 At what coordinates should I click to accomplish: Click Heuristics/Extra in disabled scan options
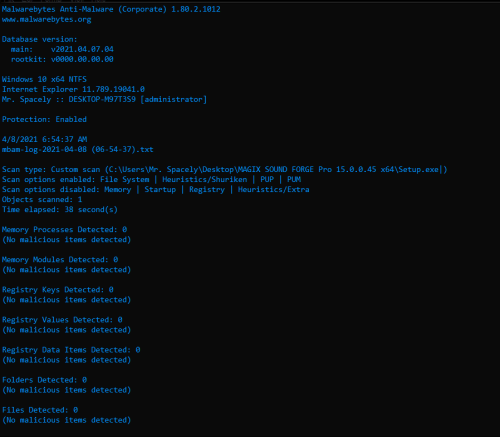click(x=273, y=189)
